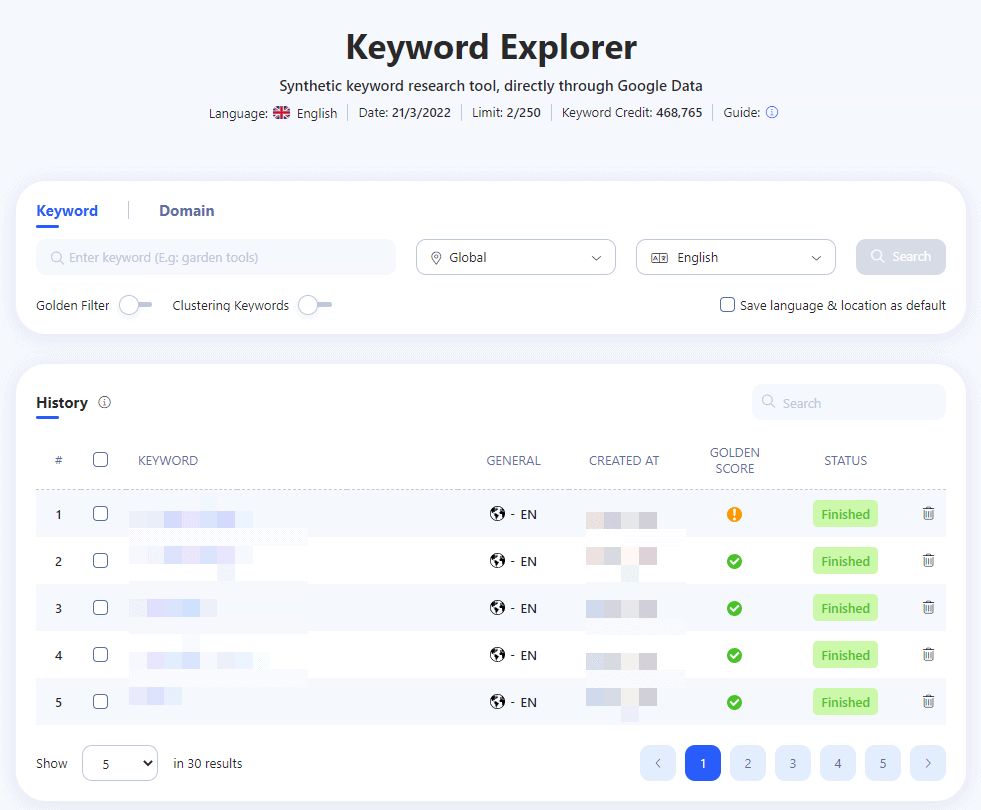Image resolution: width=981 pixels, height=810 pixels.
Task: Click magnifier icon in history search box
Action: (x=768, y=402)
